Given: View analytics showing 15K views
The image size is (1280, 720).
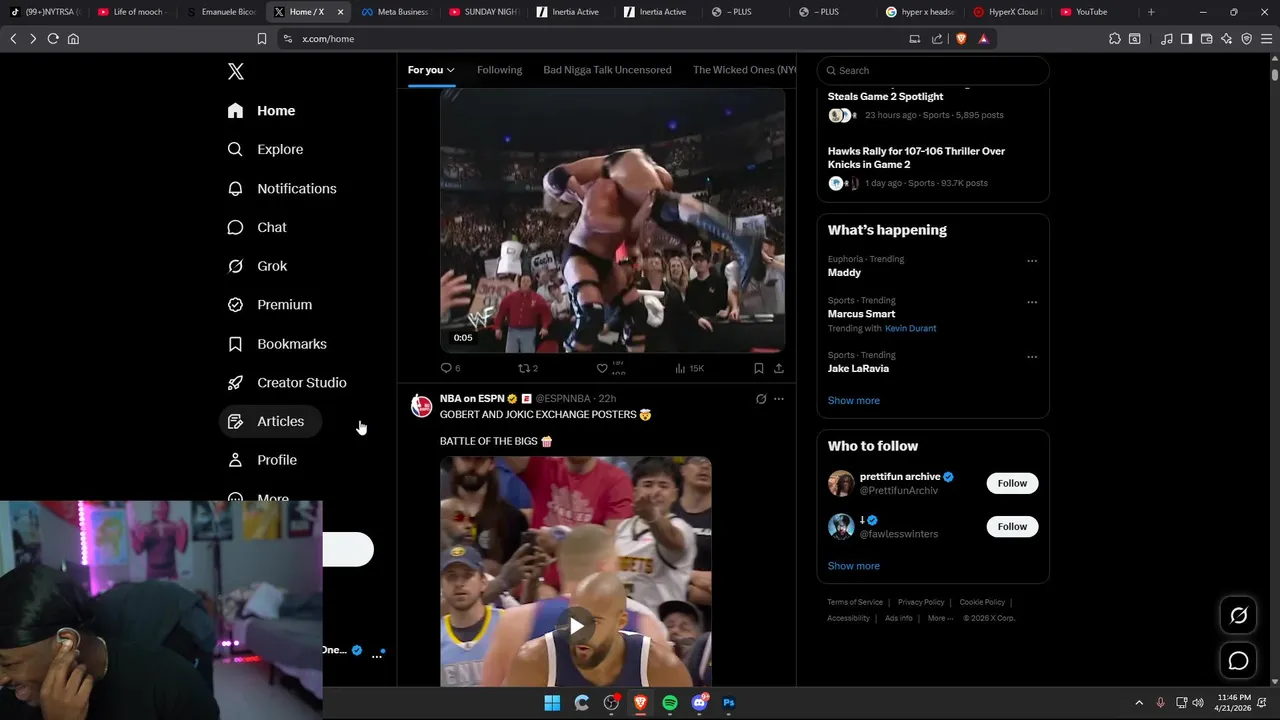Looking at the screenshot, I should [x=689, y=368].
